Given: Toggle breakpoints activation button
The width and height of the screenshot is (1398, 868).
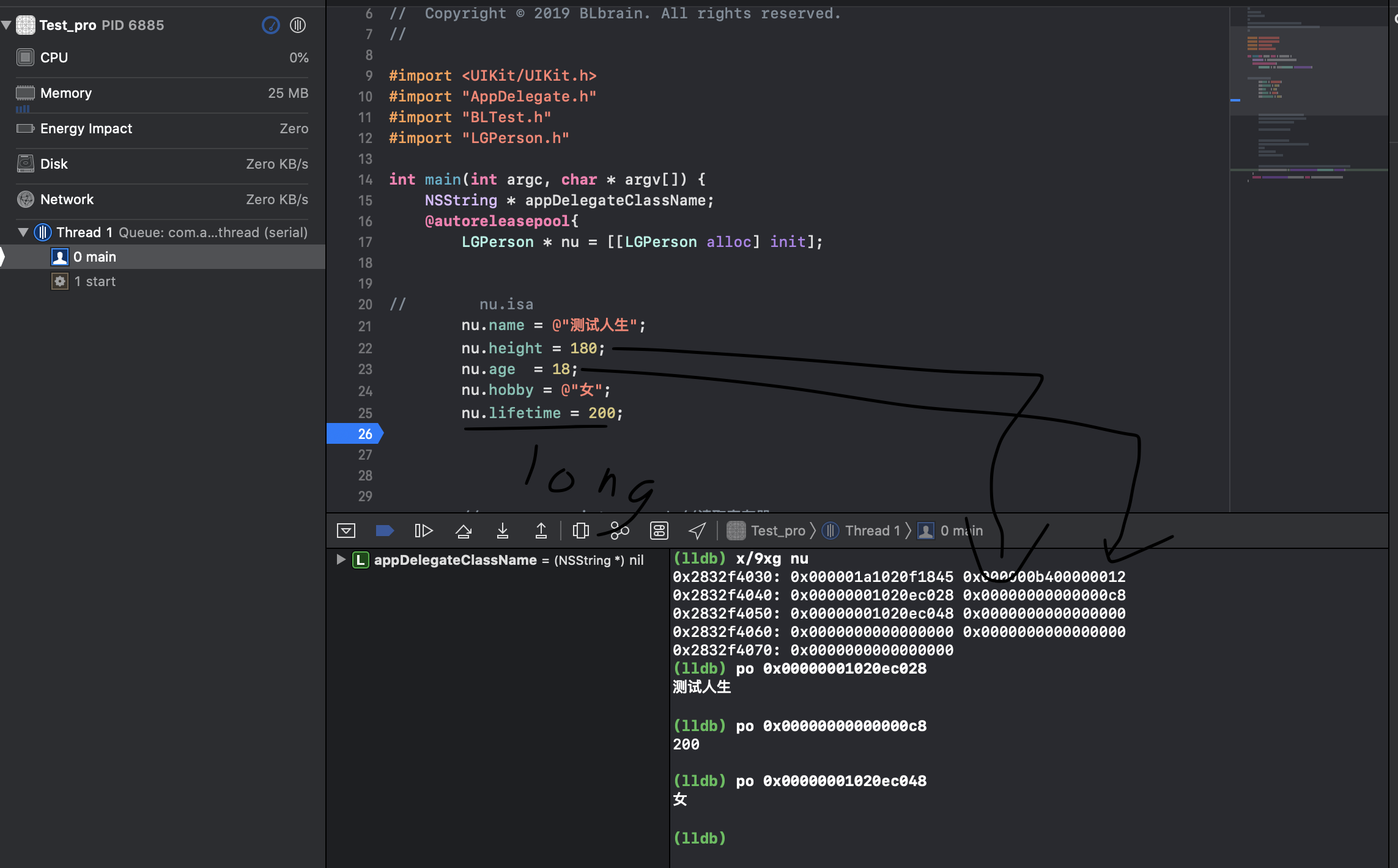Looking at the screenshot, I should click(385, 531).
